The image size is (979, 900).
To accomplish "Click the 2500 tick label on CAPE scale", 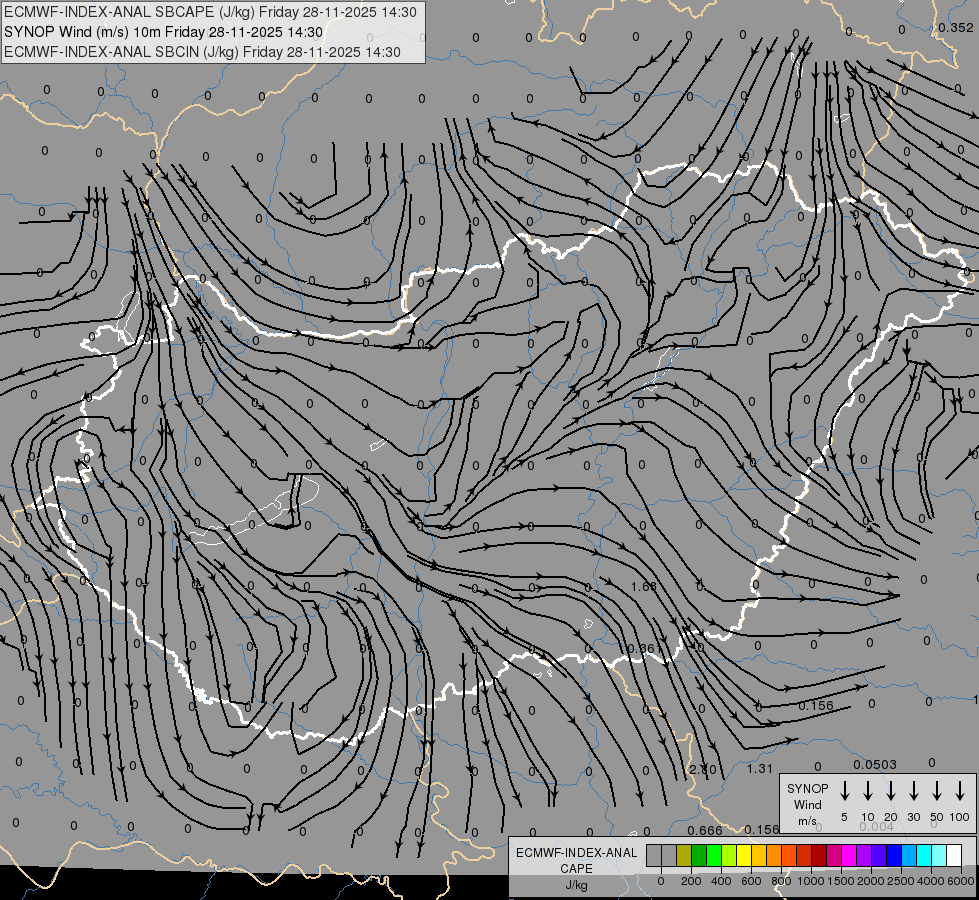I will [x=900, y=881].
